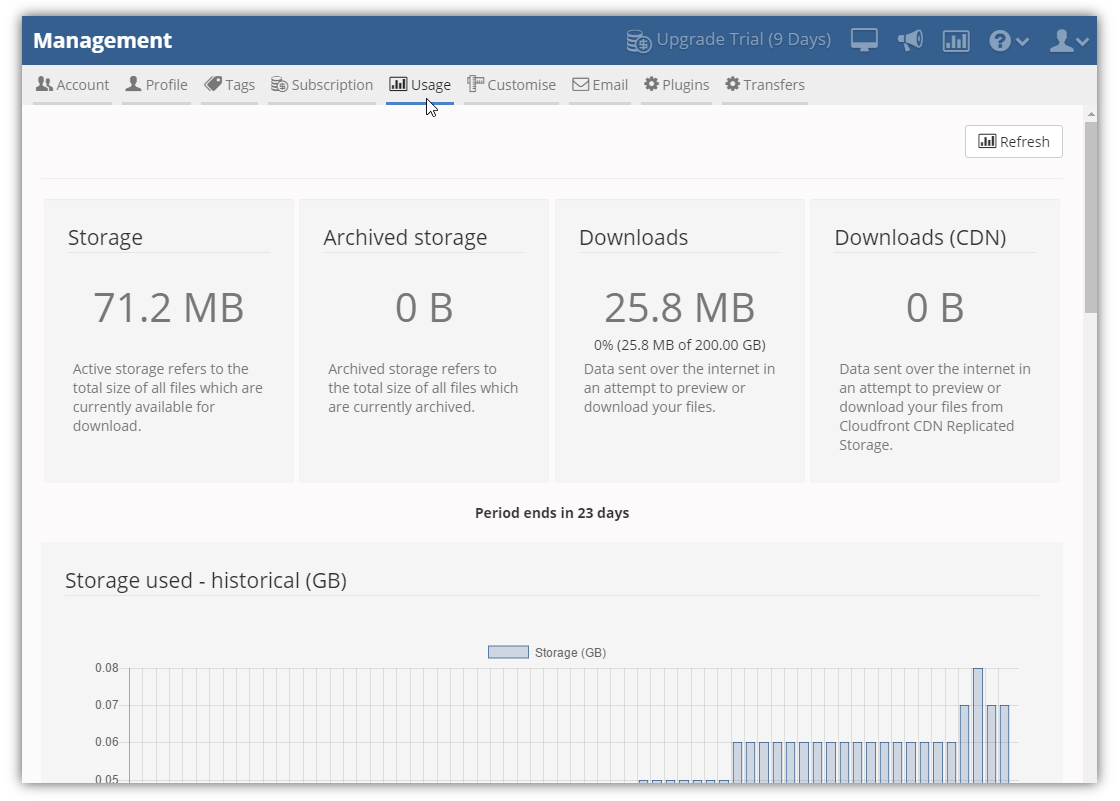Switch to the Account tab
The width and height of the screenshot is (1120, 801).
(x=72, y=85)
